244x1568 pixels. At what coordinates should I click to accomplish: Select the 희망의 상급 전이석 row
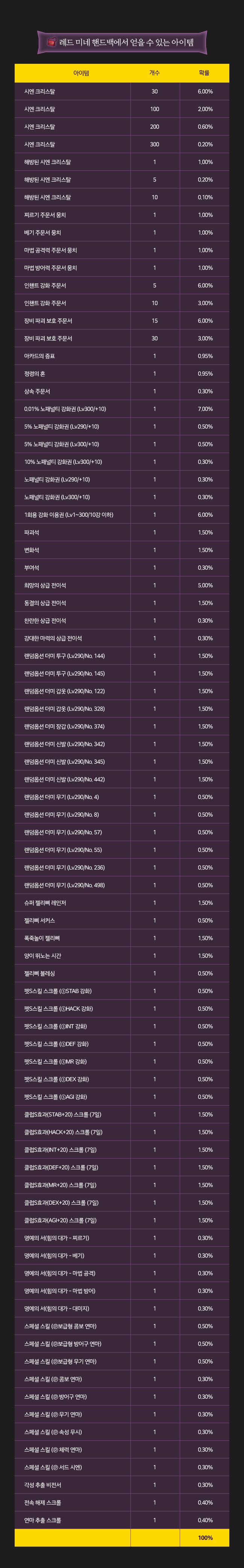(x=122, y=585)
